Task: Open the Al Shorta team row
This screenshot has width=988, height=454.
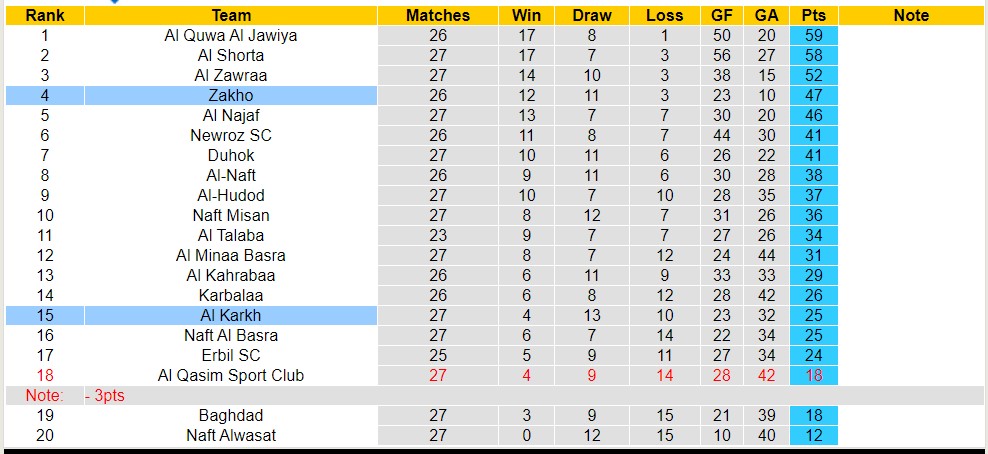Action: point(231,55)
